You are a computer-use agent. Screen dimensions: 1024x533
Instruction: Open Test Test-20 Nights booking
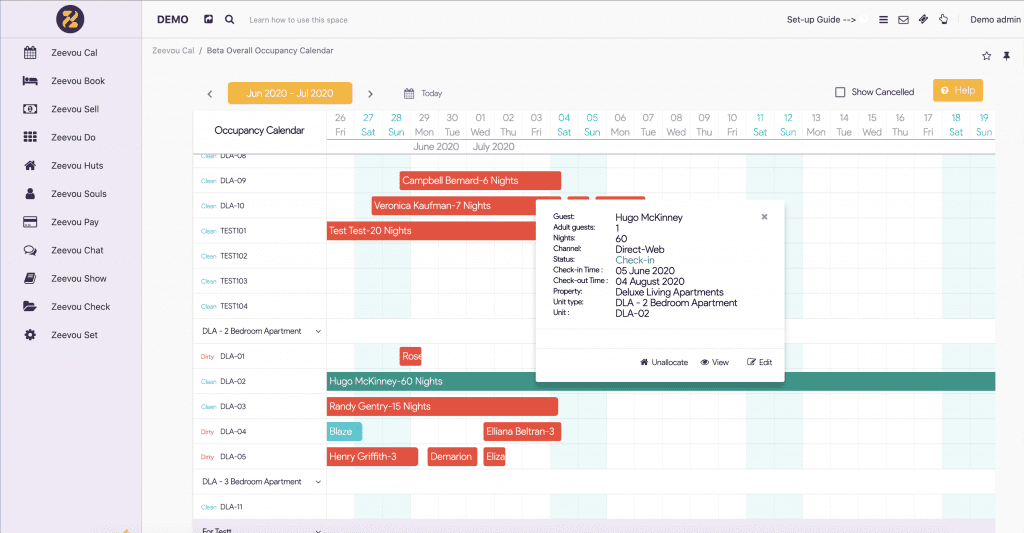[x=431, y=231]
